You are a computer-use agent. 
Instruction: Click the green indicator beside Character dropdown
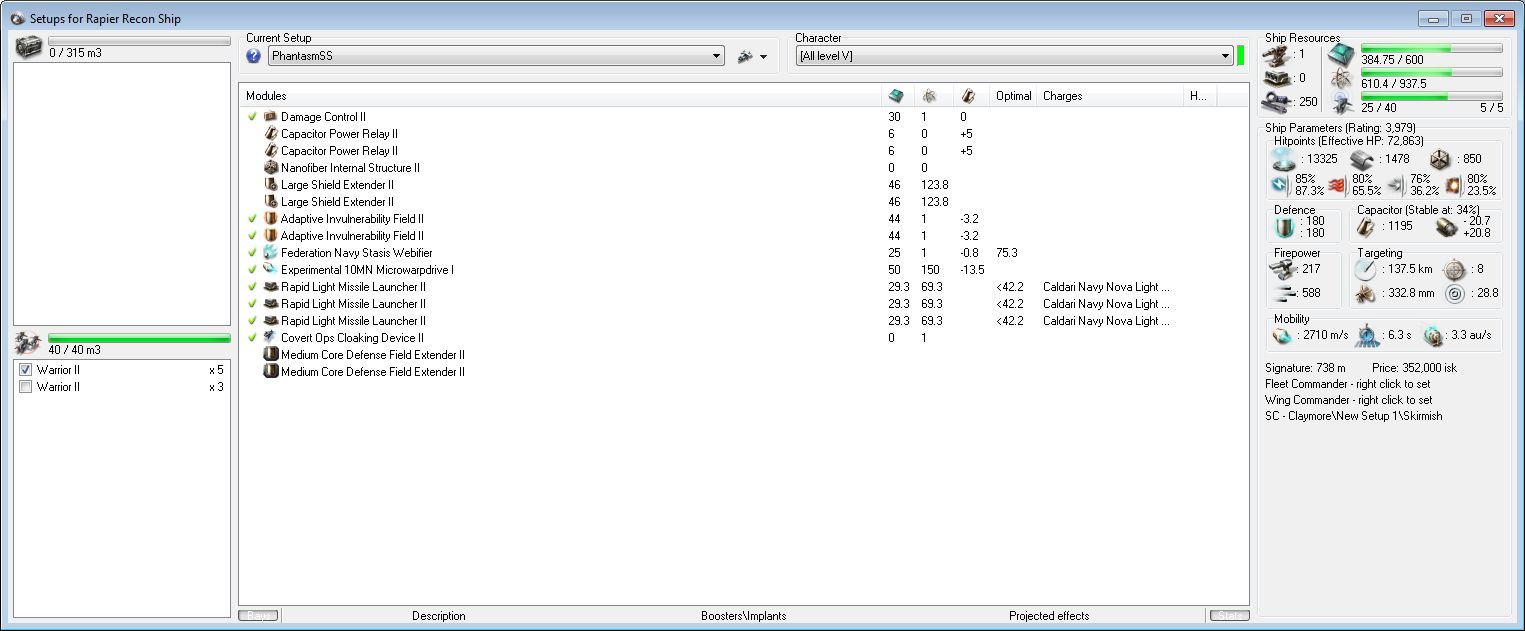pyautogui.click(x=1240, y=56)
